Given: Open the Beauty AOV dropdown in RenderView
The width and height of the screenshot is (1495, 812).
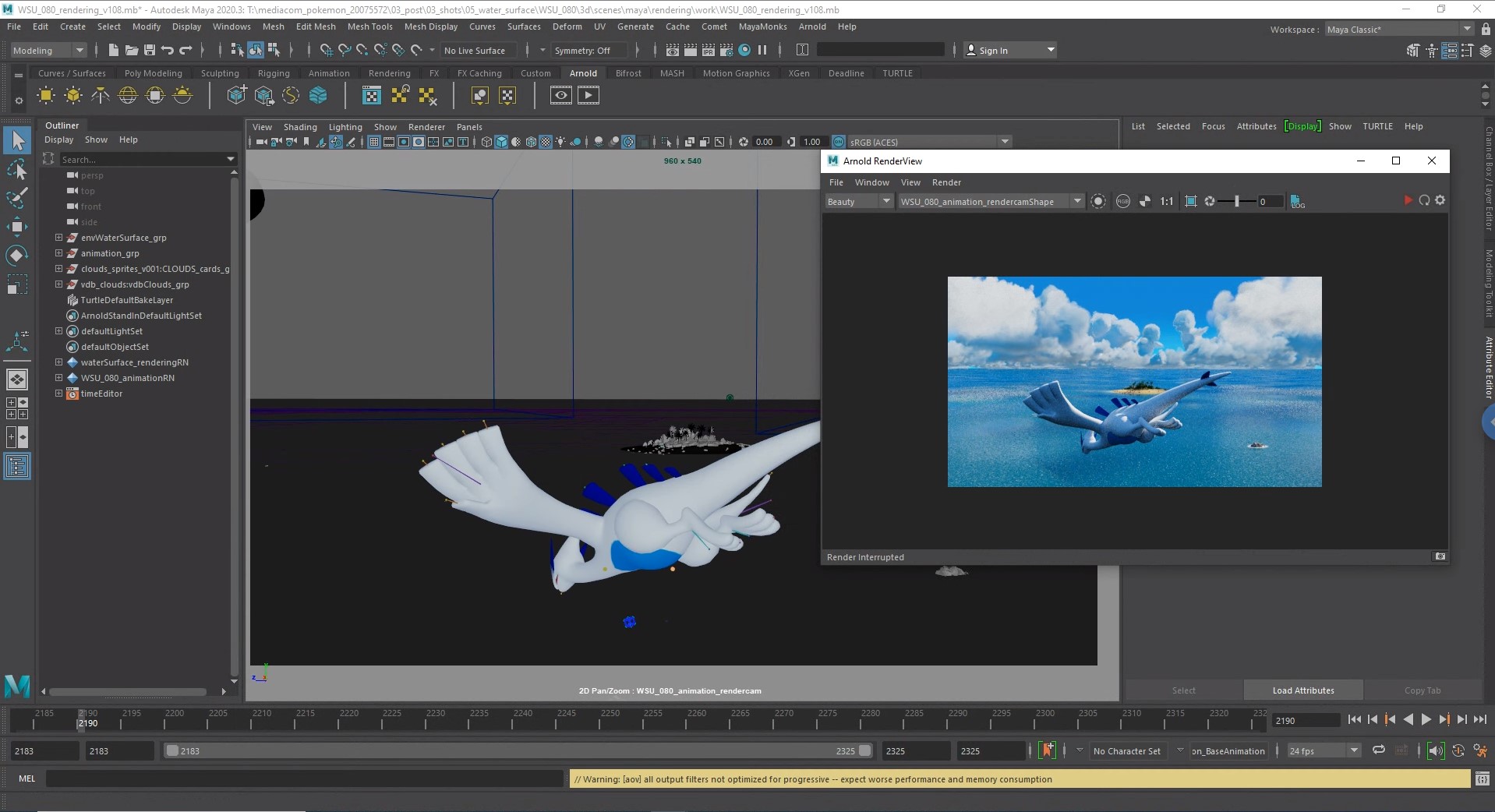Looking at the screenshot, I should (x=858, y=201).
